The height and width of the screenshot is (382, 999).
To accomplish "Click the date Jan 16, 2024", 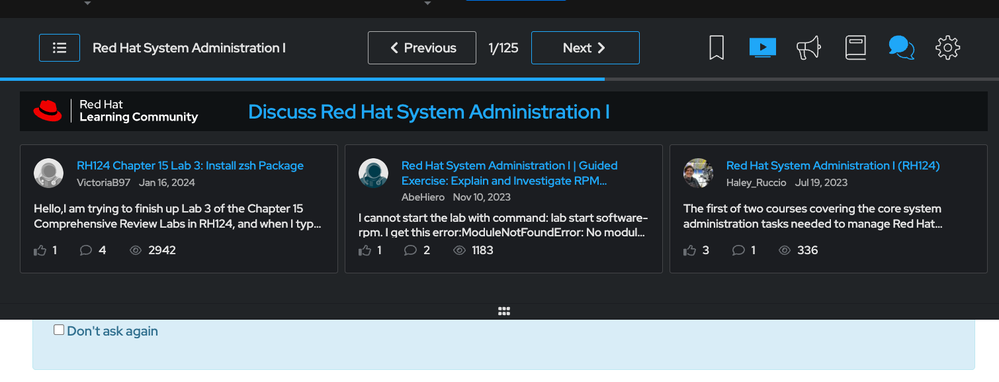I will [167, 183].
